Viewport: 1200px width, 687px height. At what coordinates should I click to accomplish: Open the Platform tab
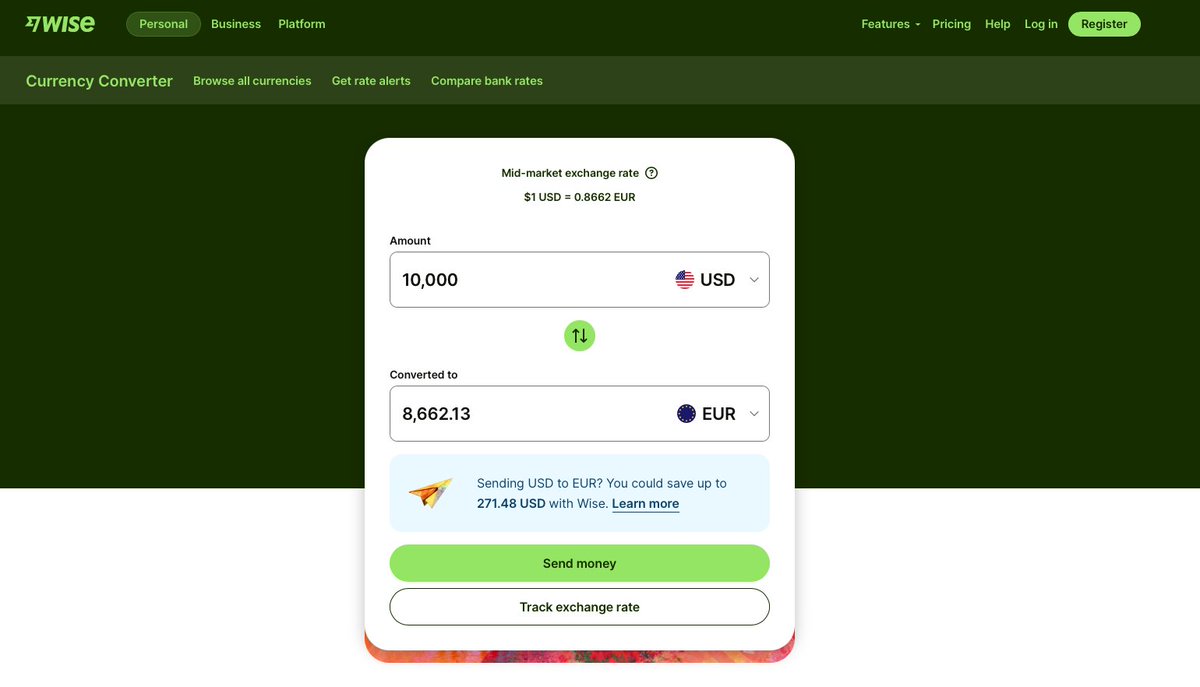pyautogui.click(x=302, y=24)
